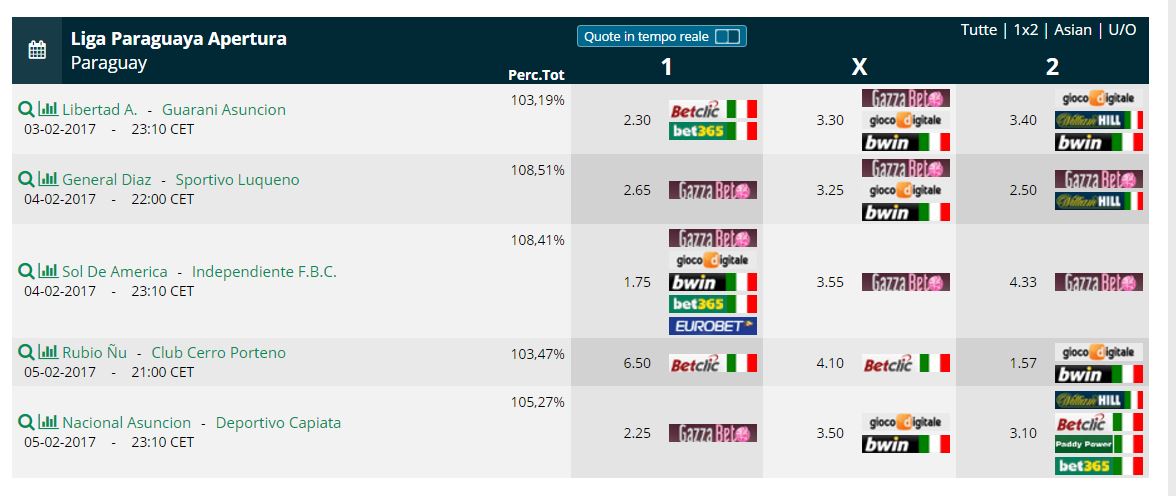Toggle Quote in tempo reale switch

click(x=727, y=36)
